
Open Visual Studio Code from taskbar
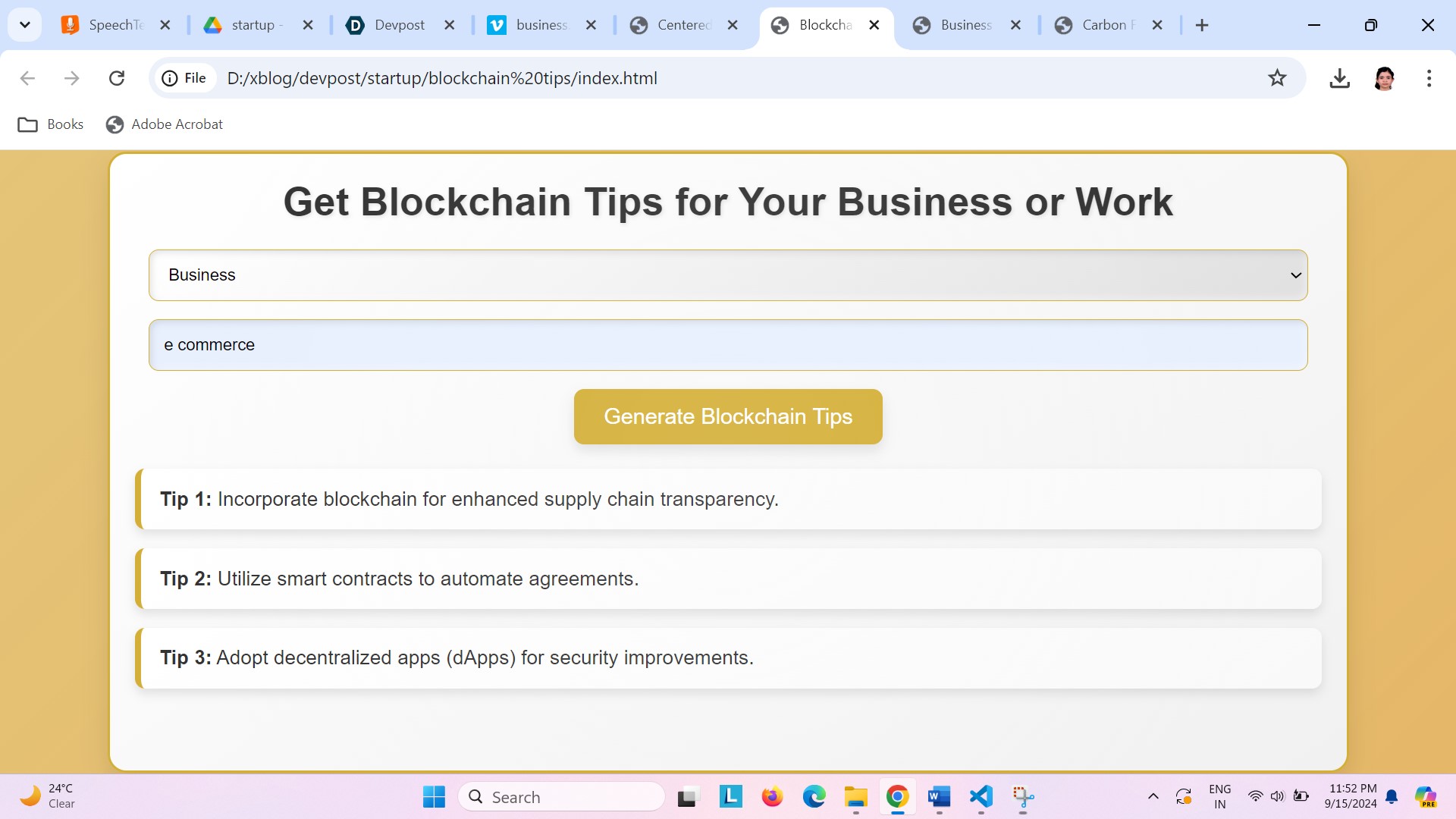click(981, 796)
